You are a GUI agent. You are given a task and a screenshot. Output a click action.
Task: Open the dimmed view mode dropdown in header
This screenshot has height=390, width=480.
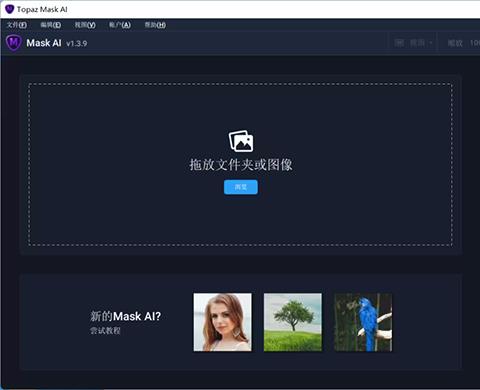pyautogui.click(x=414, y=43)
